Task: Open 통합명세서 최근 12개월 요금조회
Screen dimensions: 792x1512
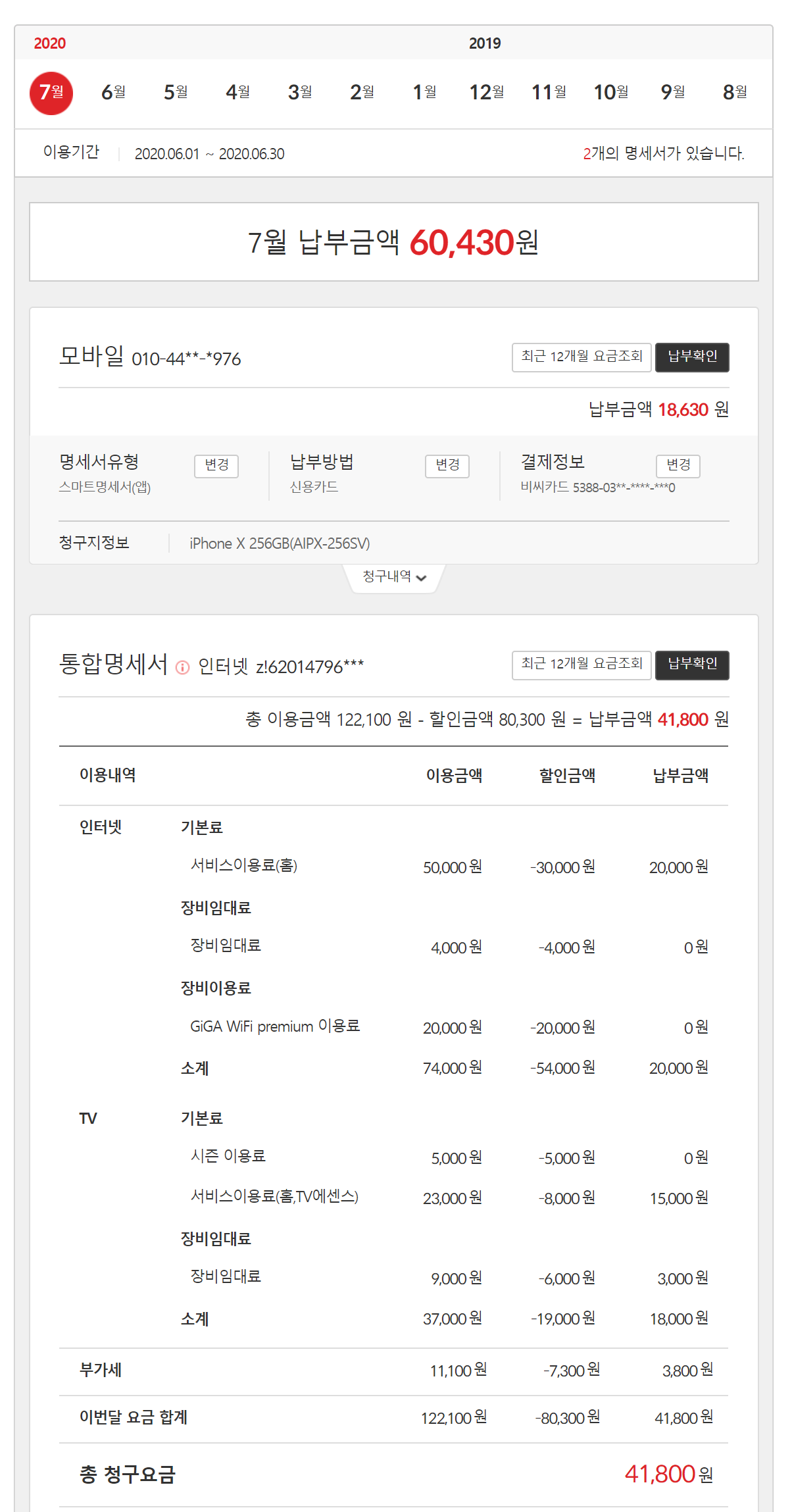Action: [582, 664]
